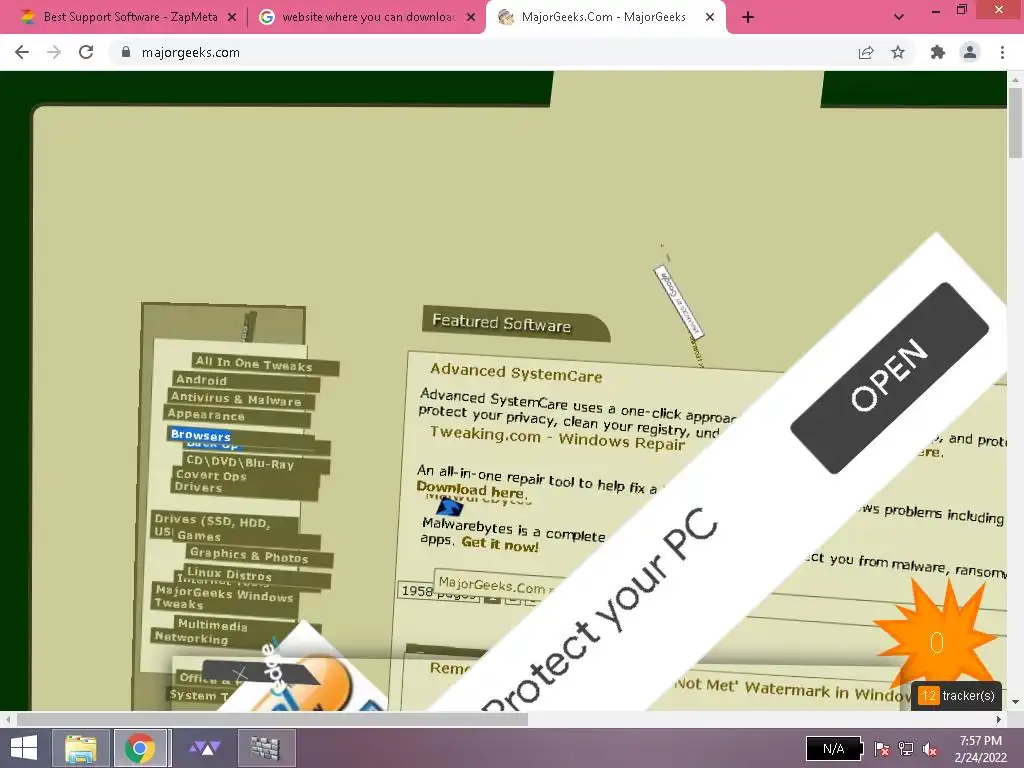Open Tweaking.com - Windows Repair link
Screen dimensions: 1024x768
[557, 438]
